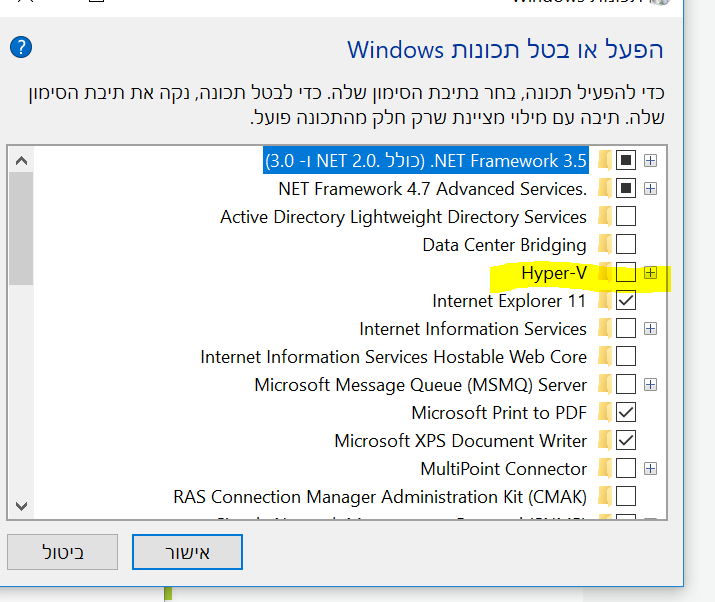Click the folder icon beside MultiPoint Connector
This screenshot has width=715, height=602.
604,469
